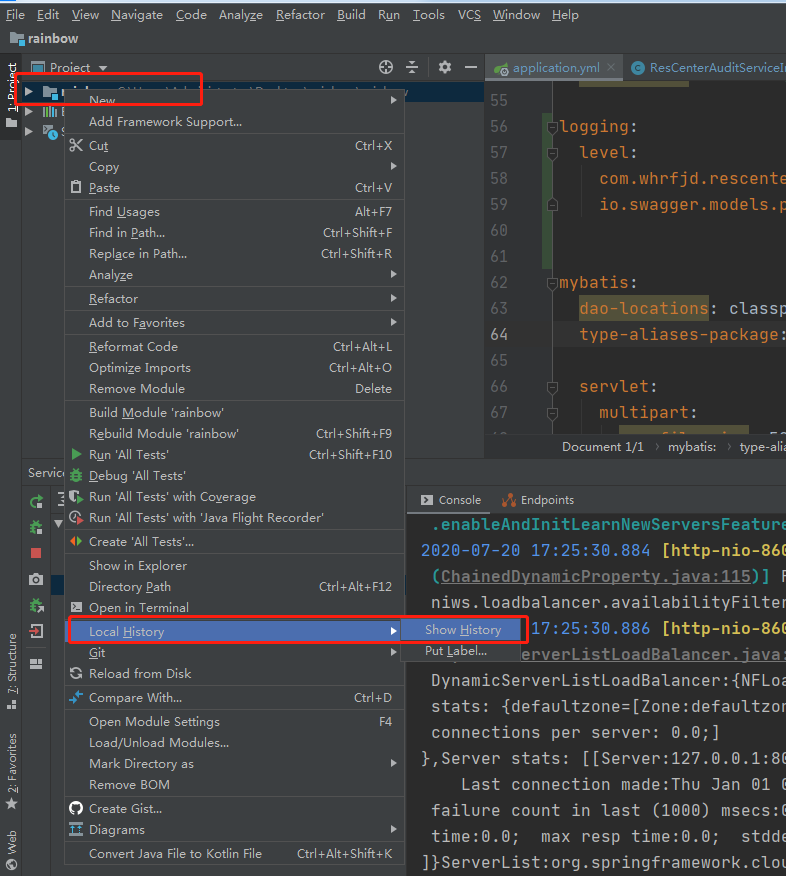Open the ServerListLoadBalancer.java link in console

653,654
